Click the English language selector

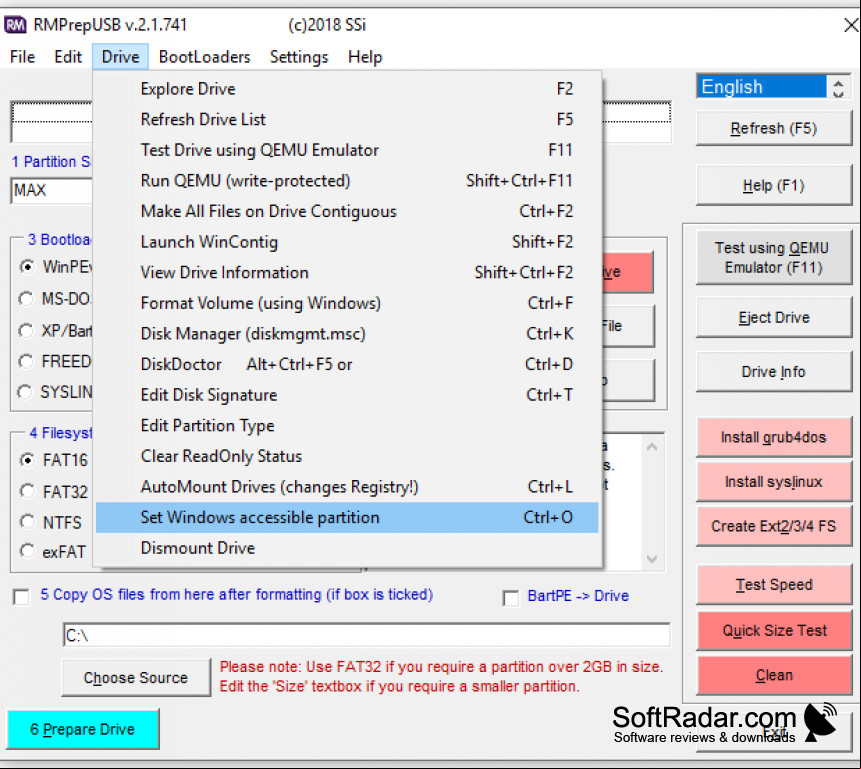761,87
